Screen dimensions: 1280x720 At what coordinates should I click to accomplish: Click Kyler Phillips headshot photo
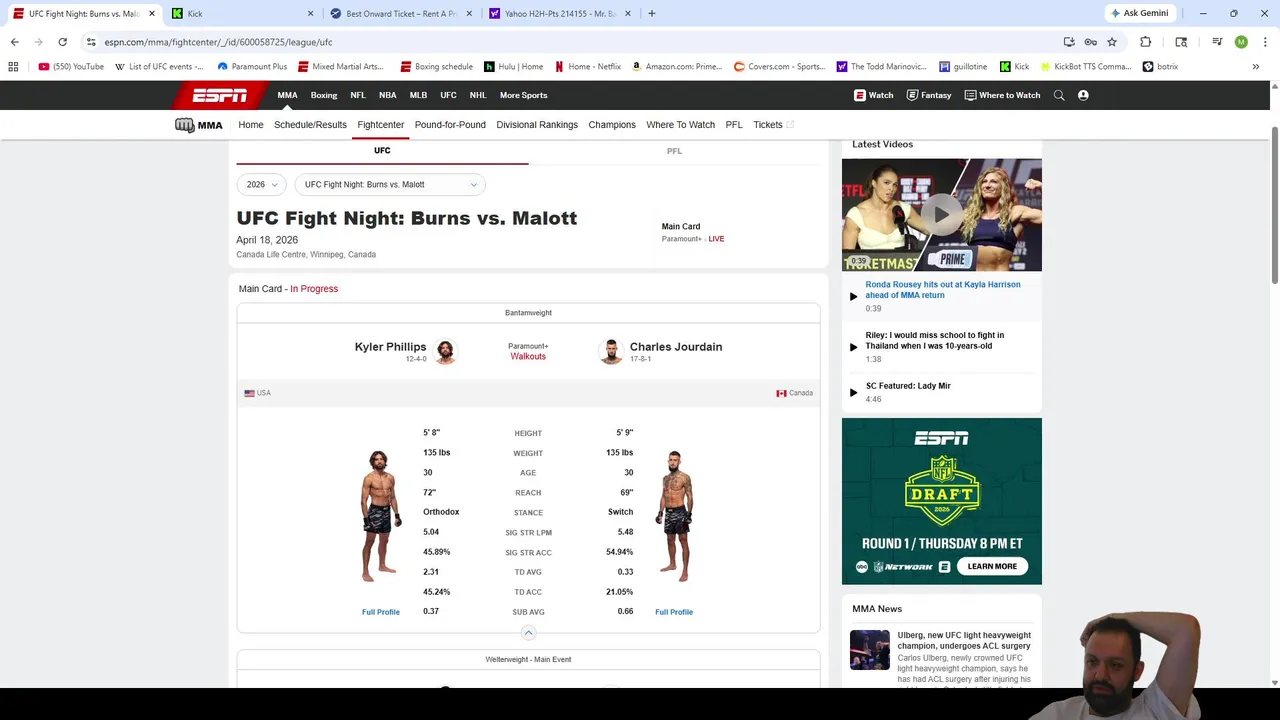[x=445, y=351]
